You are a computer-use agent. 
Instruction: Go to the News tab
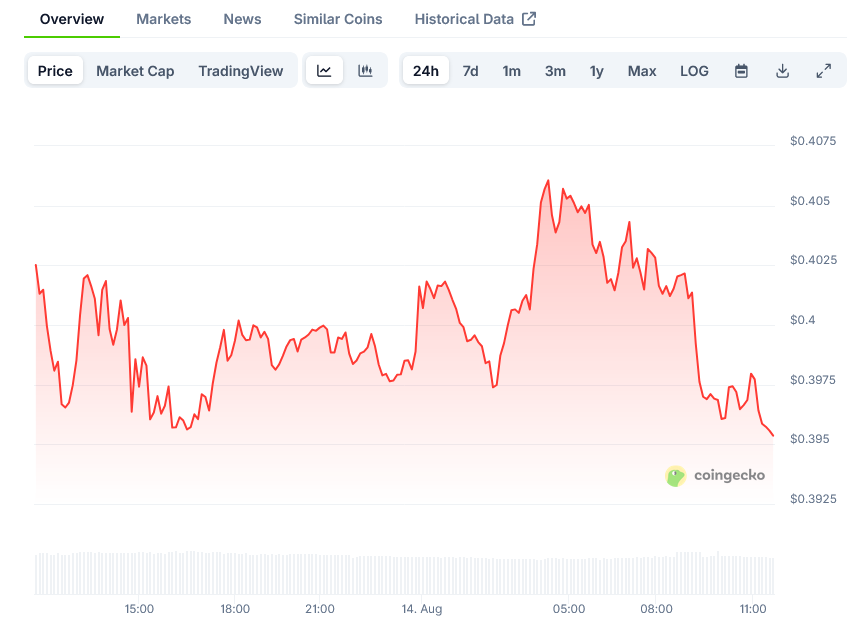(x=243, y=19)
